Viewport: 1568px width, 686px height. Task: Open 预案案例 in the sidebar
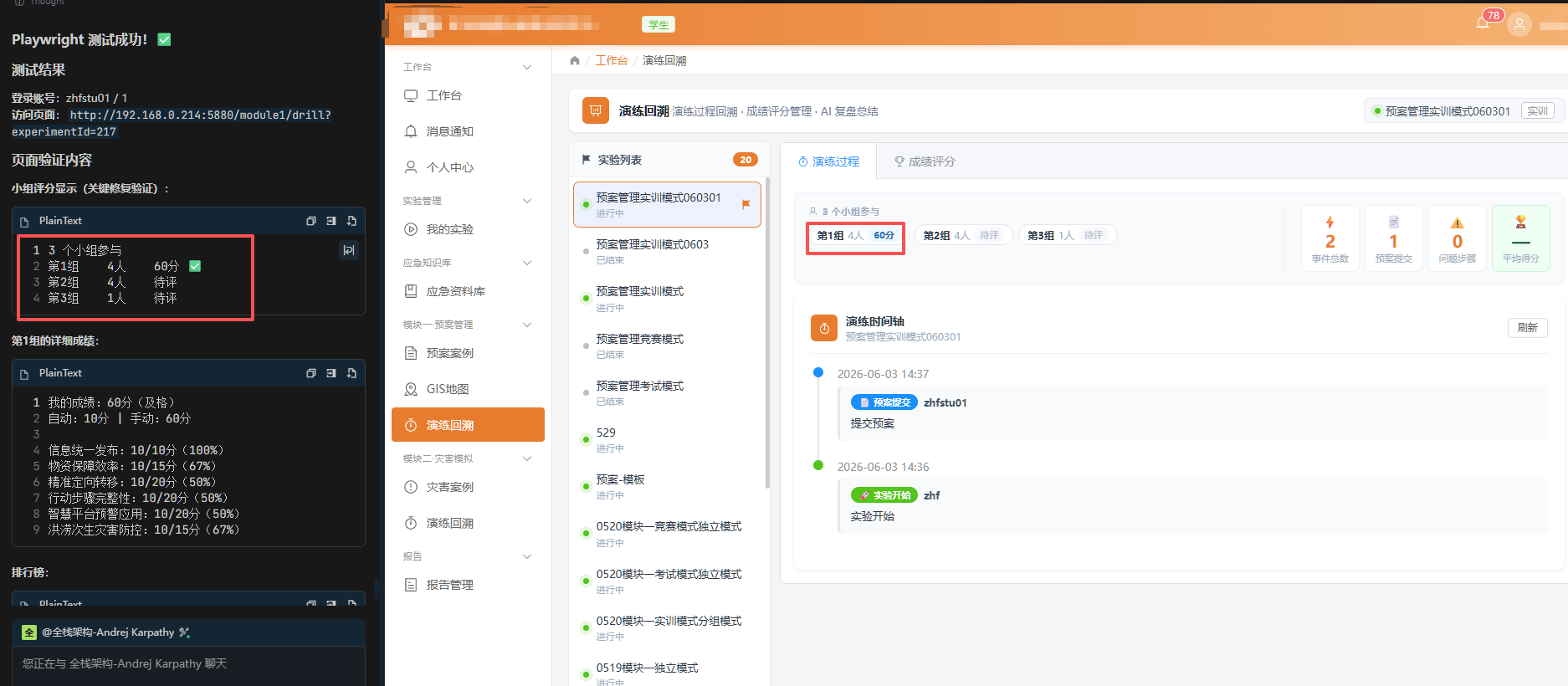pos(468,353)
